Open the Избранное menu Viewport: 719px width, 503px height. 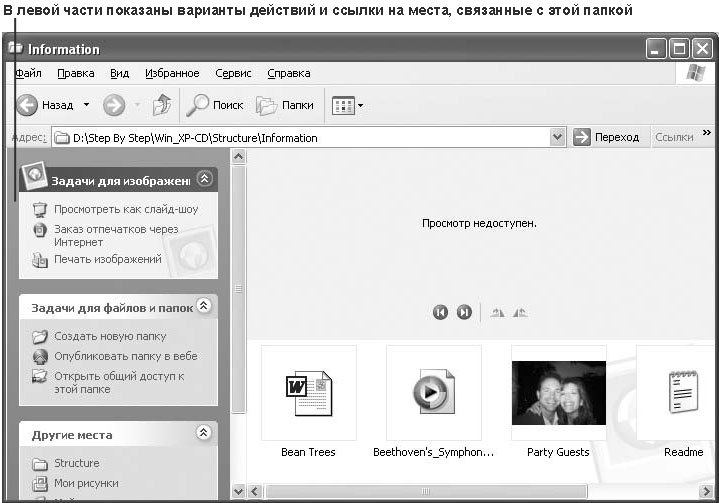point(172,73)
